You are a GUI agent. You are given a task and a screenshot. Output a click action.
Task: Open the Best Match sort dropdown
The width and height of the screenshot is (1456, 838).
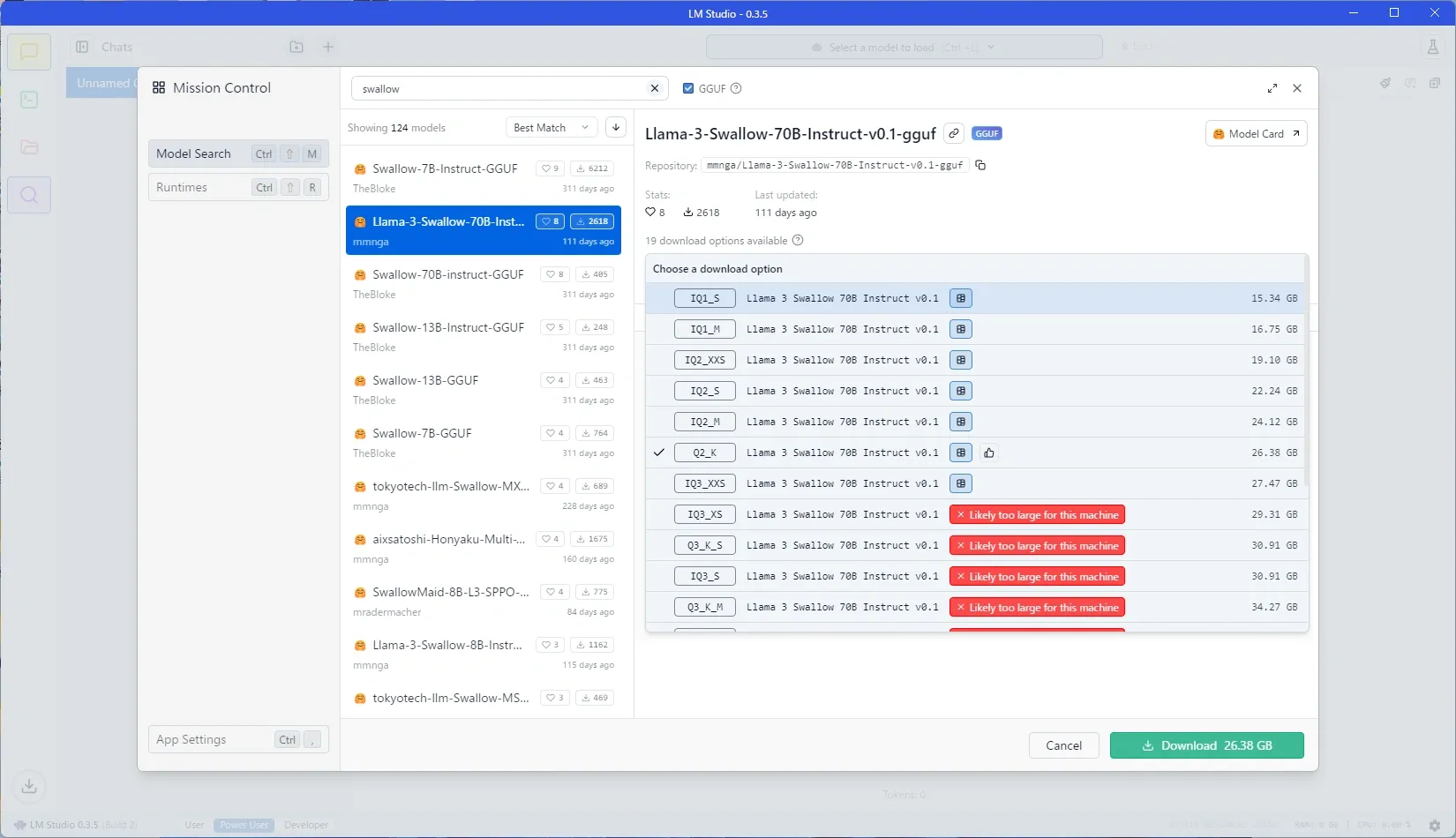[552, 127]
